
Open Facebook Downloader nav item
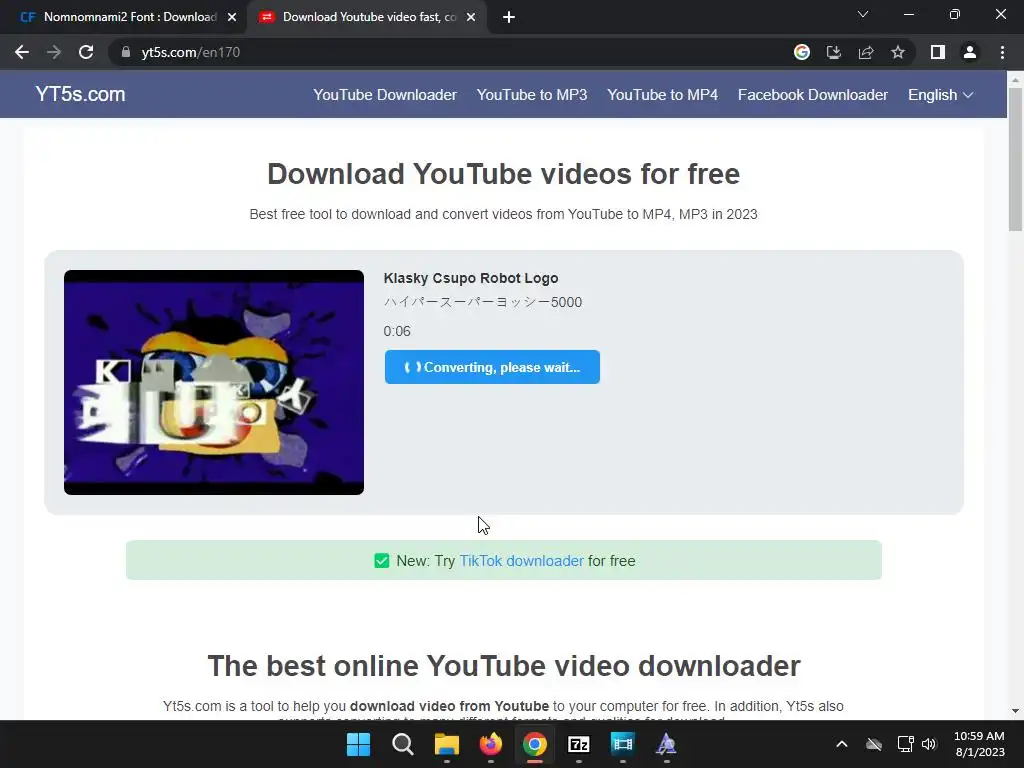(813, 95)
